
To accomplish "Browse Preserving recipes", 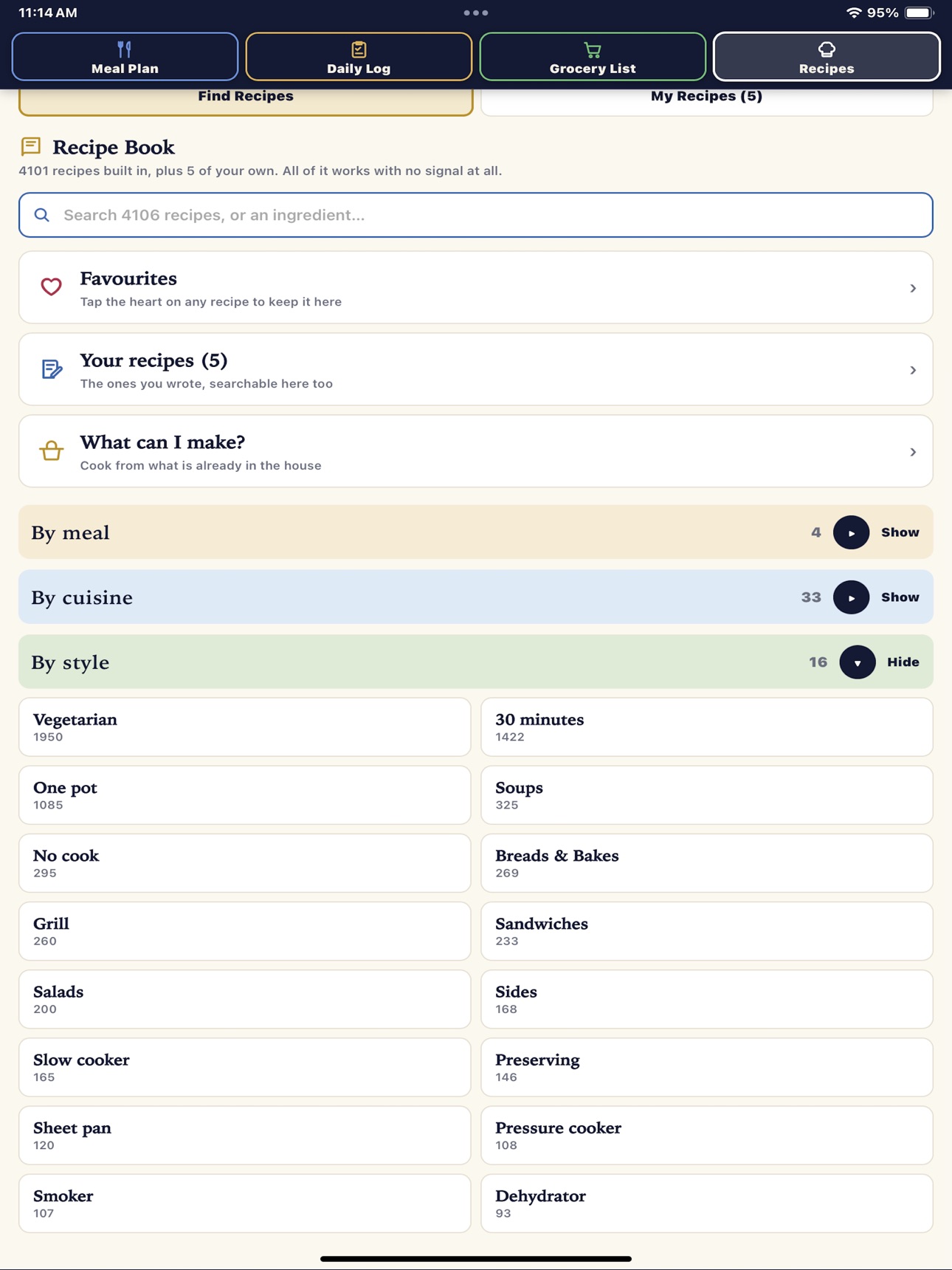I will pos(707,1067).
